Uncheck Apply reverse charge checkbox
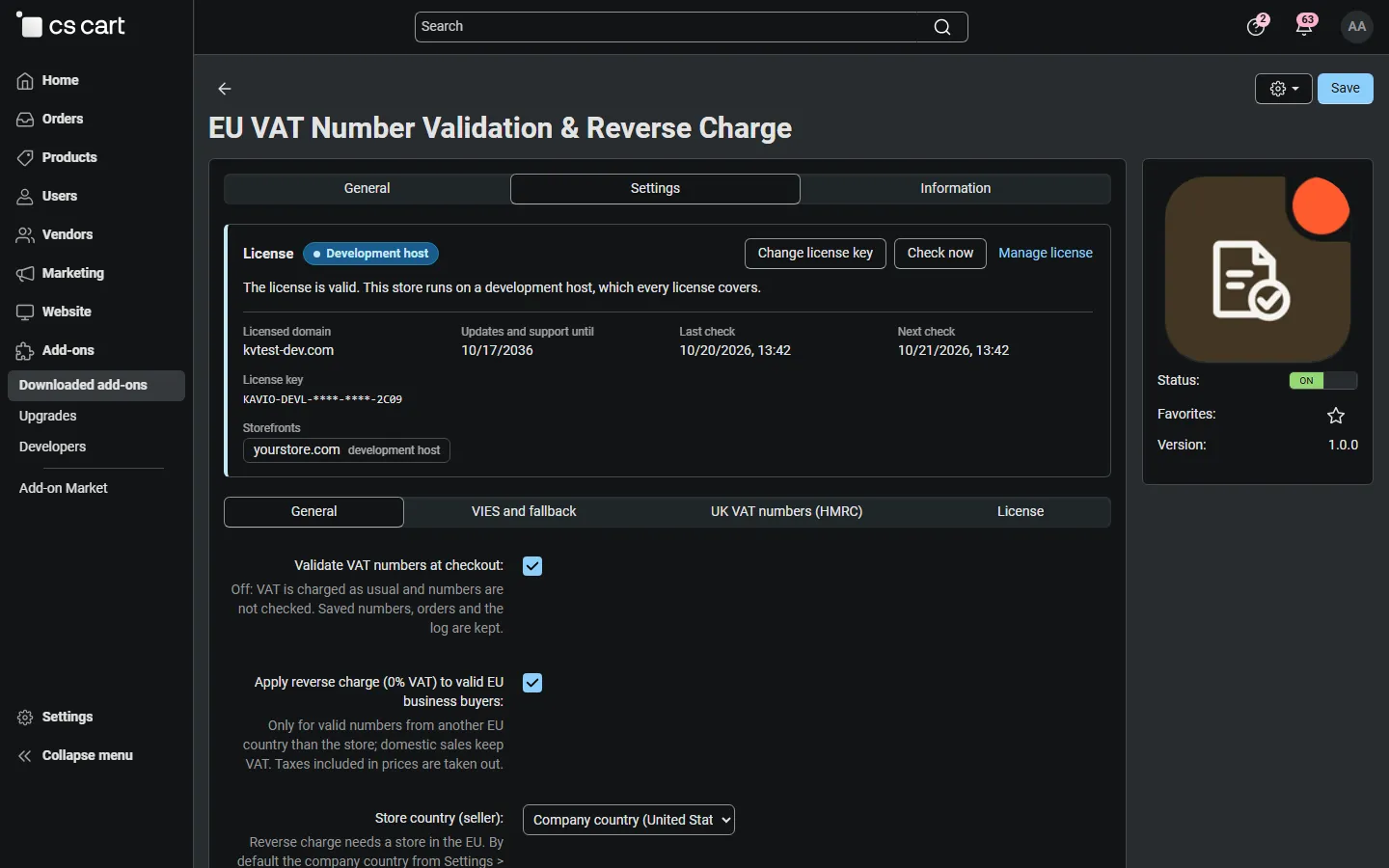1389x868 pixels. (x=532, y=683)
